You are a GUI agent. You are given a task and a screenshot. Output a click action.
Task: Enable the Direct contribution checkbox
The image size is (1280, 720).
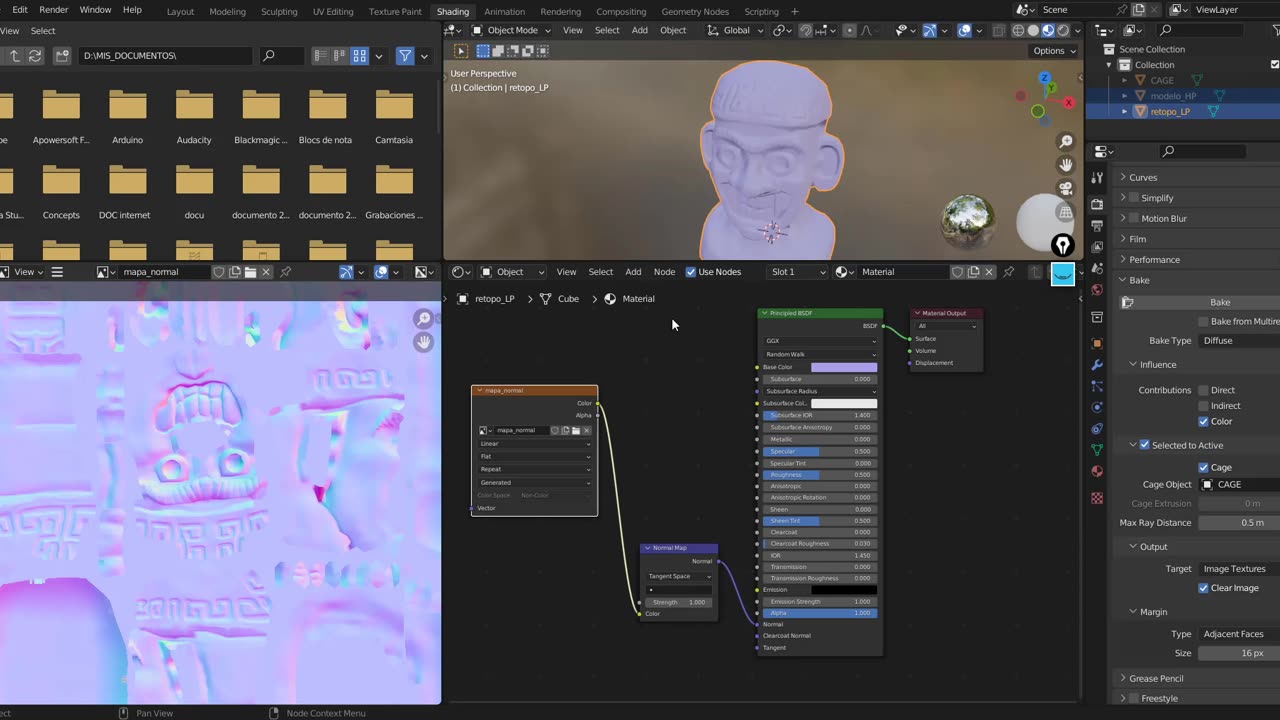[1204, 390]
